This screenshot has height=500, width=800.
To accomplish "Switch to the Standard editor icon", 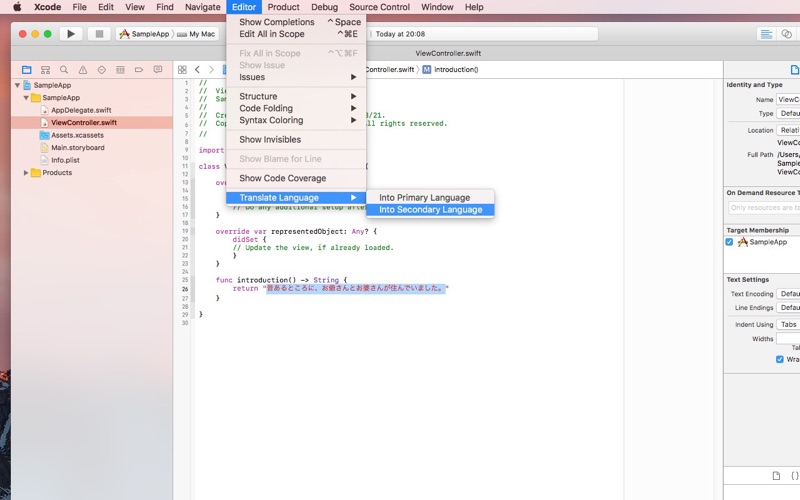I will (766, 34).
